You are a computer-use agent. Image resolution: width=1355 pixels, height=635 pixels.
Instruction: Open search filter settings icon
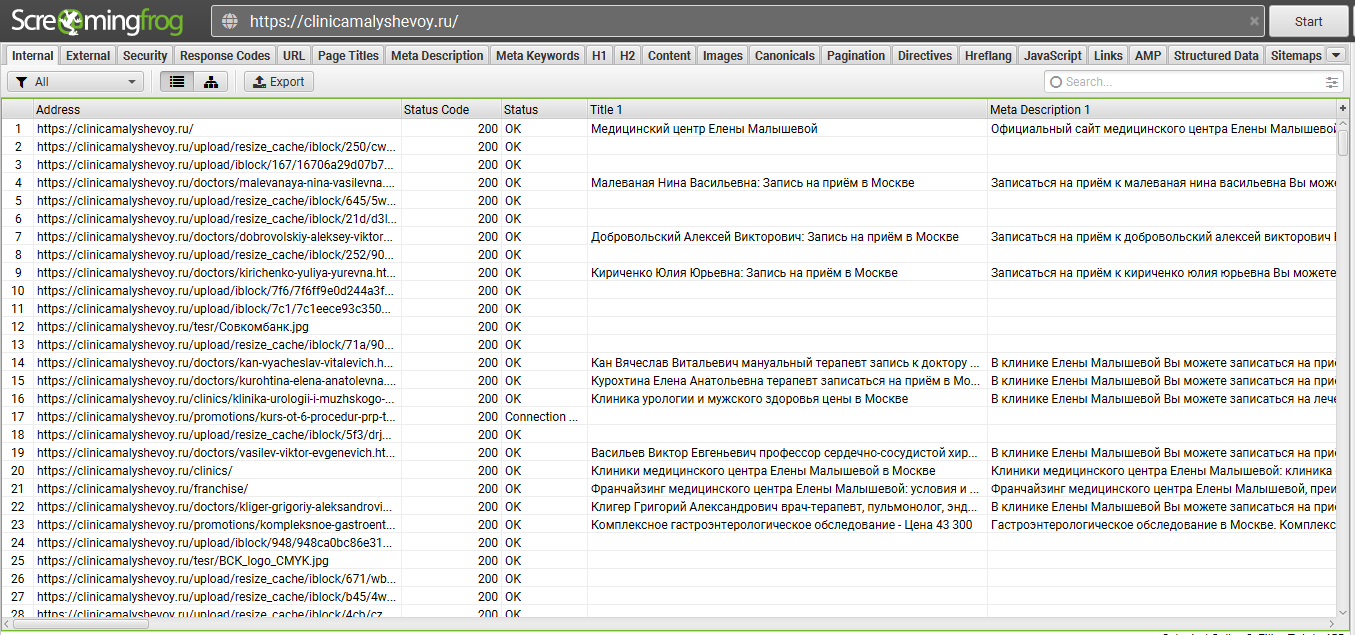(x=1331, y=82)
